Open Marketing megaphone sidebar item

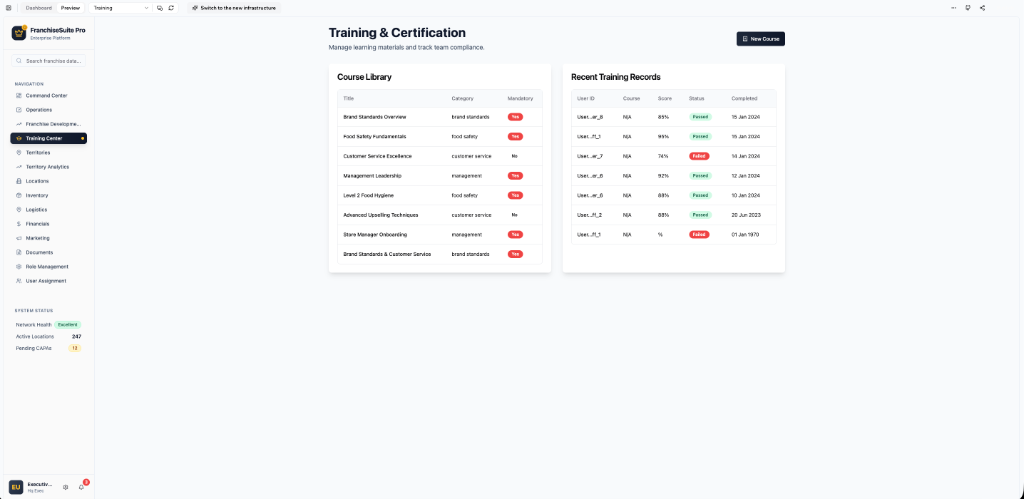point(48,238)
